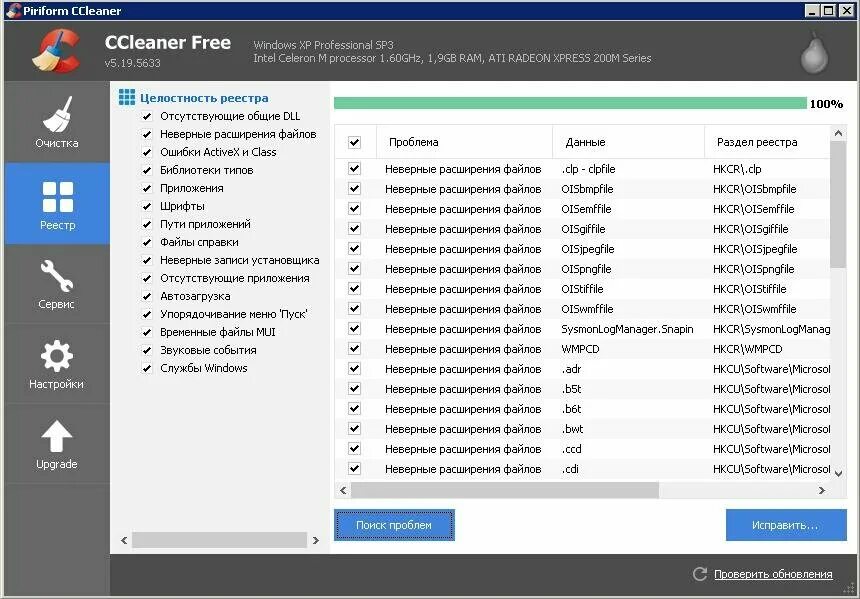Image resolution: width=860 pixels, height=599 pixels.
Task: Uncheck the OISgiffile row checkbox
Action: pos(354,228)
